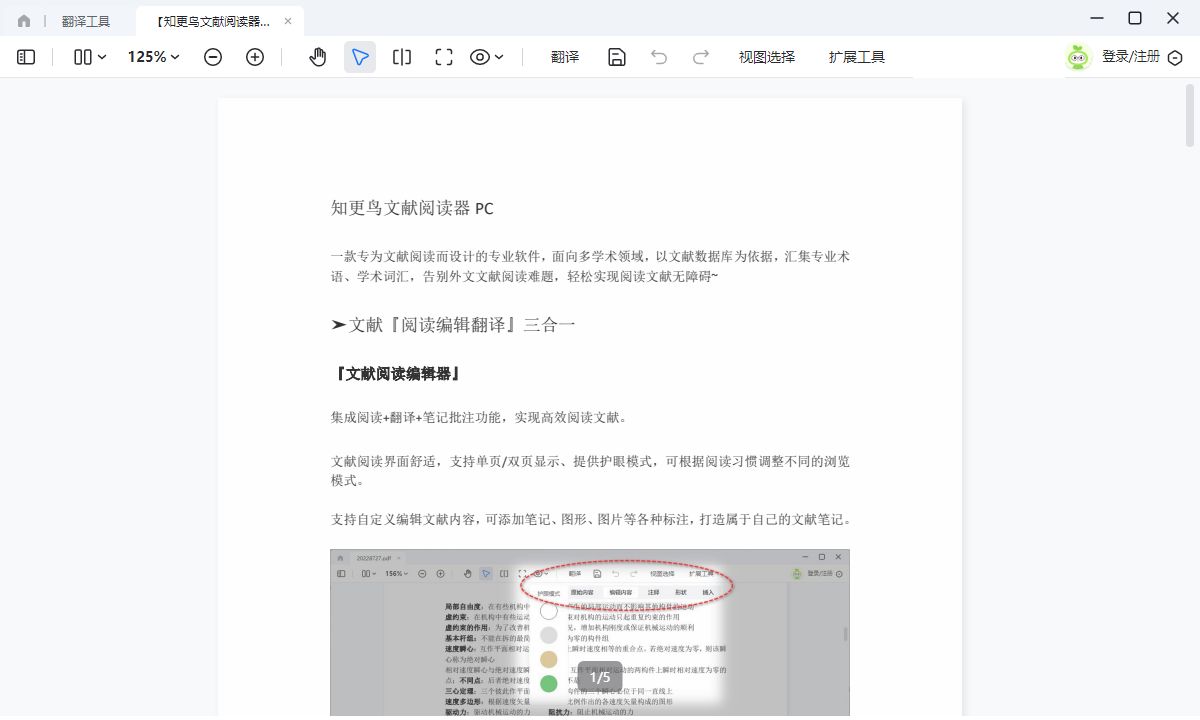Minimize the application window
Screen dimensions: 1200x720
coord(1097,18)
